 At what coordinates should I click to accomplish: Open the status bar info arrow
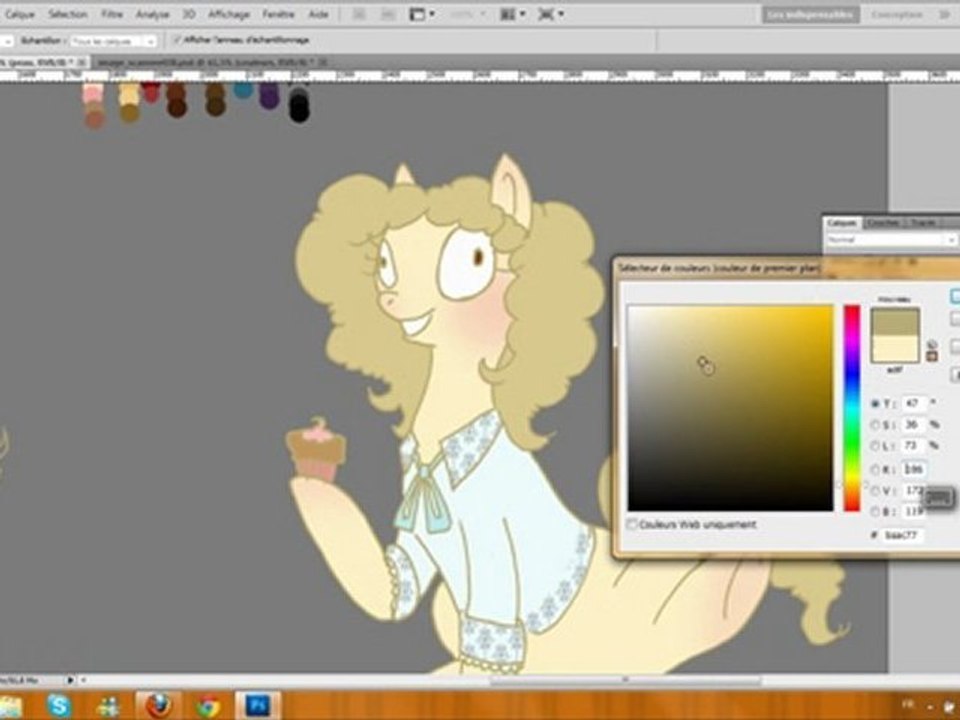click(x=70, y=680)
